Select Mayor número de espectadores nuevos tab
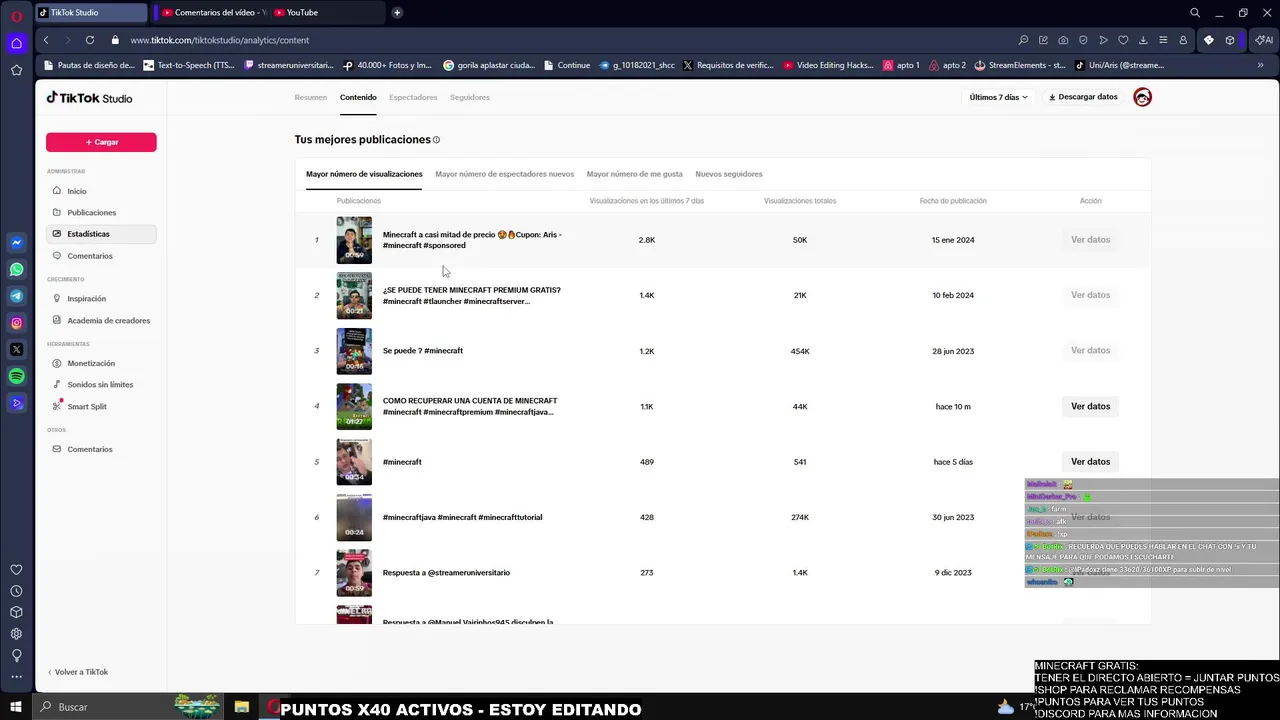1280x720 pixels. [x=505, y=174]
